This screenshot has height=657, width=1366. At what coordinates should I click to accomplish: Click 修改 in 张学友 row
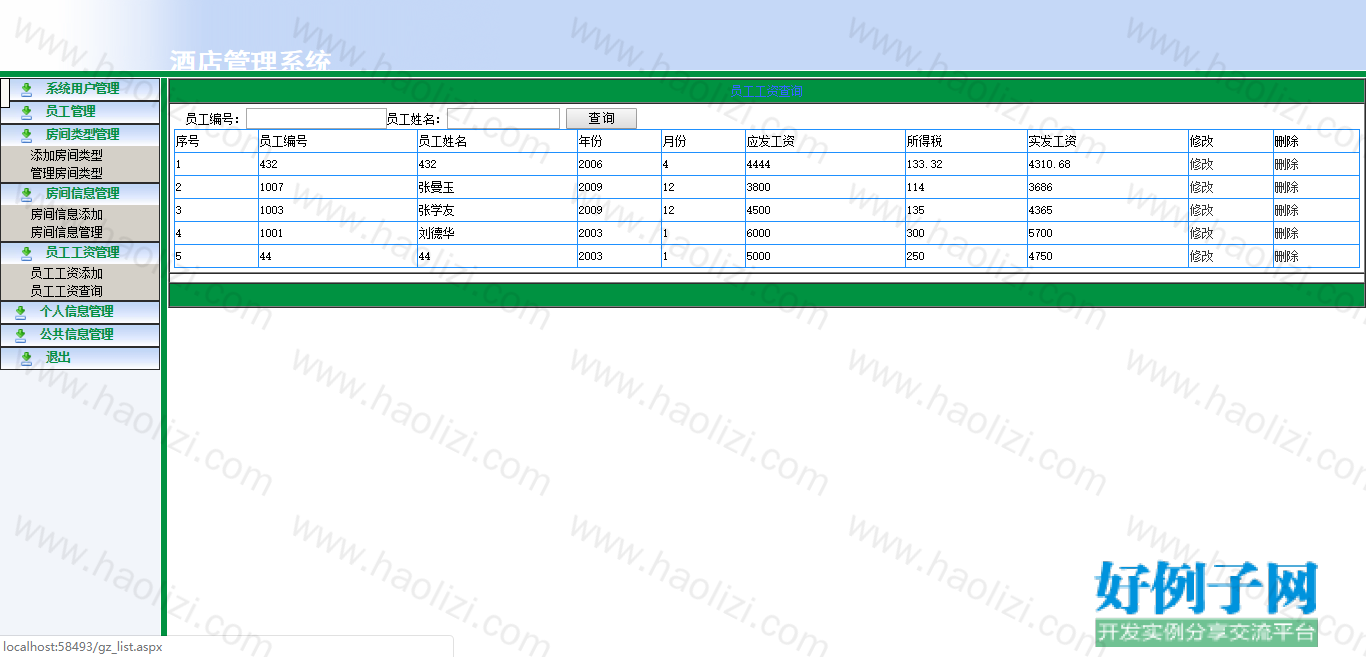[x=1201, y=210]
